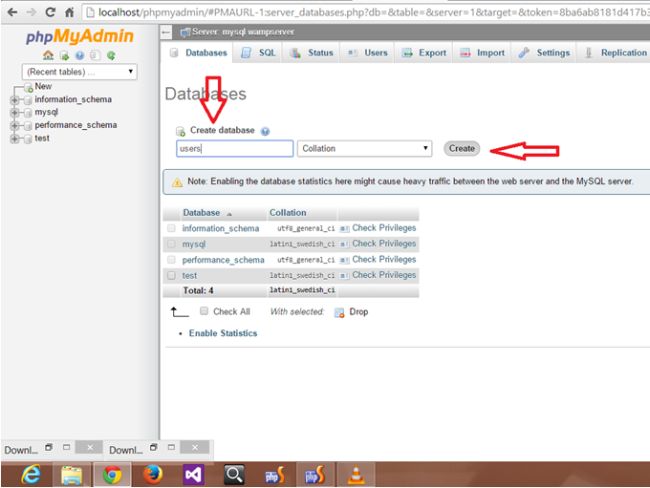The image size is (650, 488).
Task: Open VLC media player from the taskbar
Action: pyautogui.click(x=356, y=474)
